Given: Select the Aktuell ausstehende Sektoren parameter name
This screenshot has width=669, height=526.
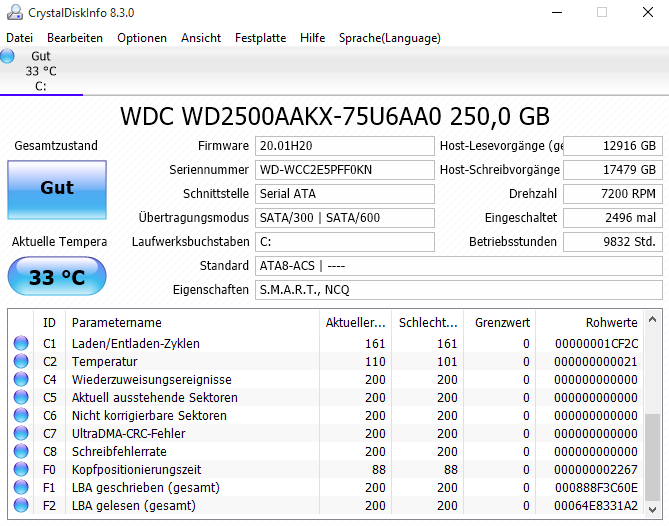Looking at the screenshot, I should tap(154, 397).
